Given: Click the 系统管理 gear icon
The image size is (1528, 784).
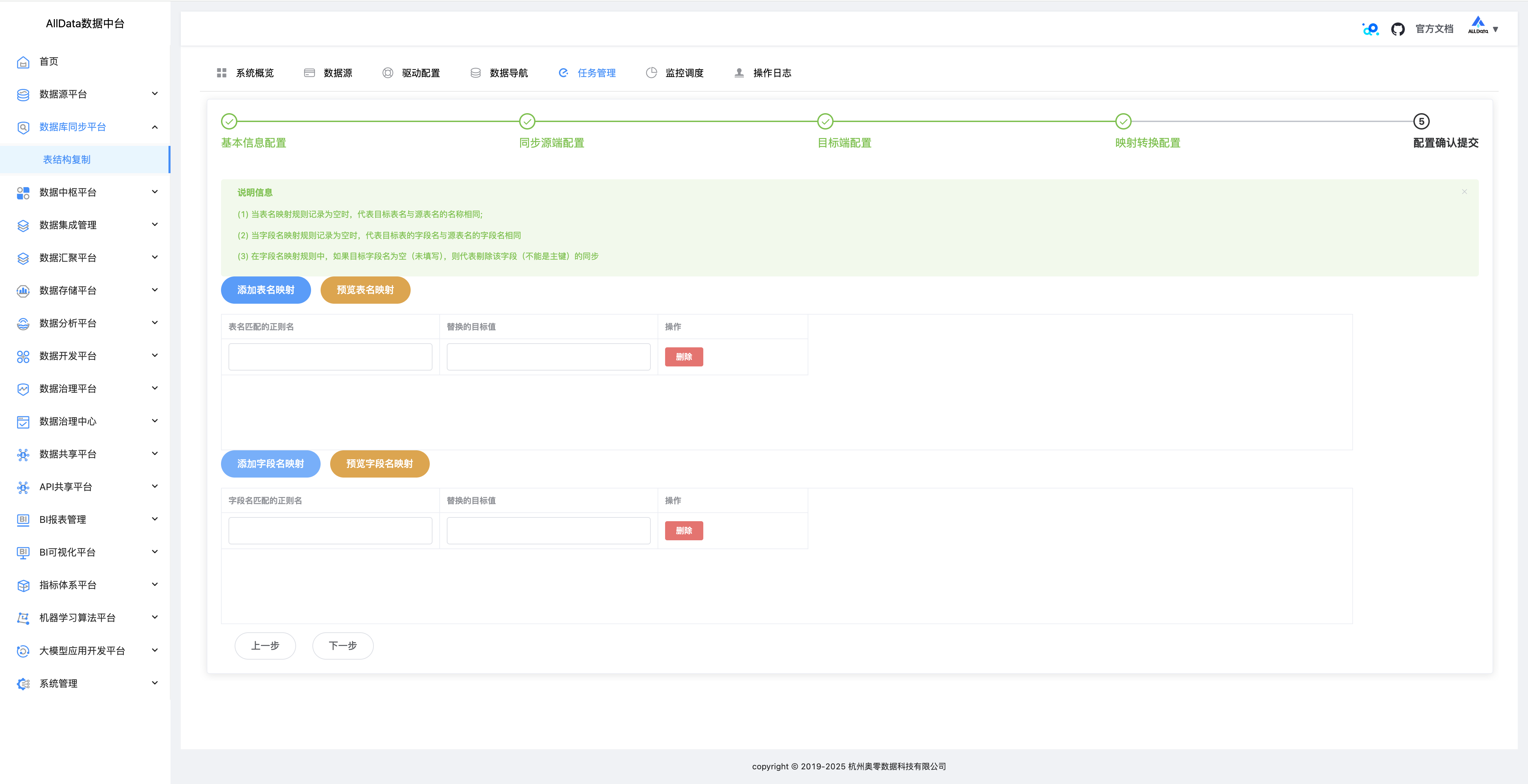Looking at the screenshot, I should pos(23,684).
